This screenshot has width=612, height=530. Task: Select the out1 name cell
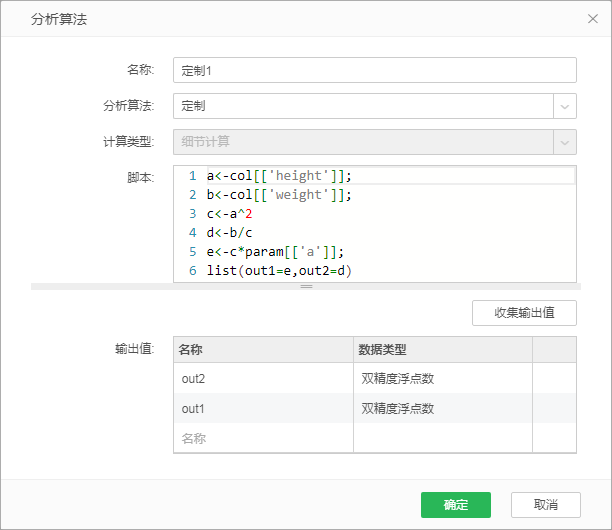pyautogui.click(x=263, y=409)
